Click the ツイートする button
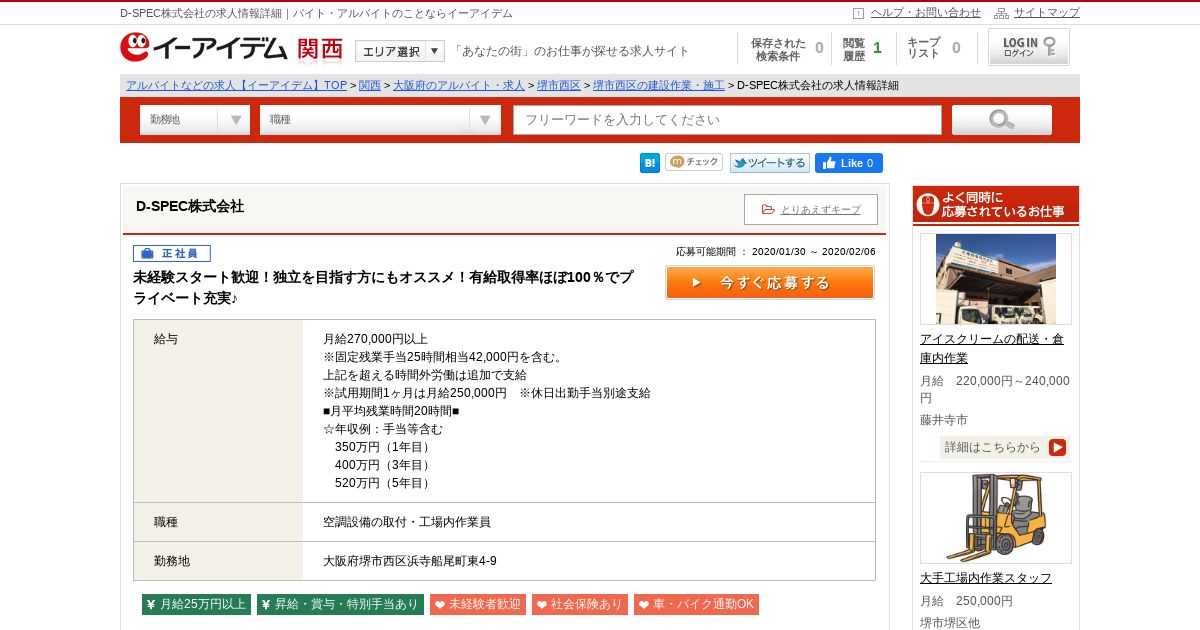The image size is (1200, 630). (x=770, y=163)
